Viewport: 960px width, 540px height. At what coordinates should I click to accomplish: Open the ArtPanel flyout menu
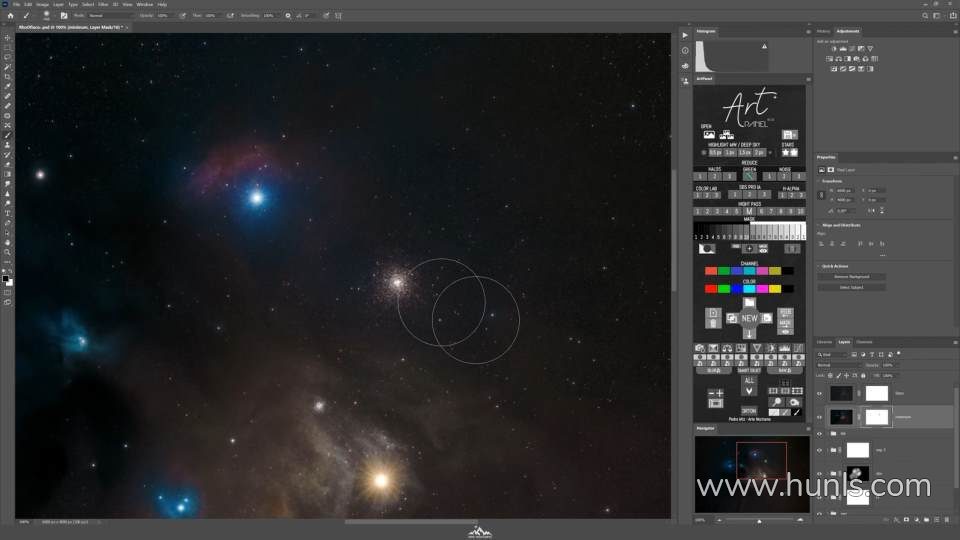click(808, 79)
